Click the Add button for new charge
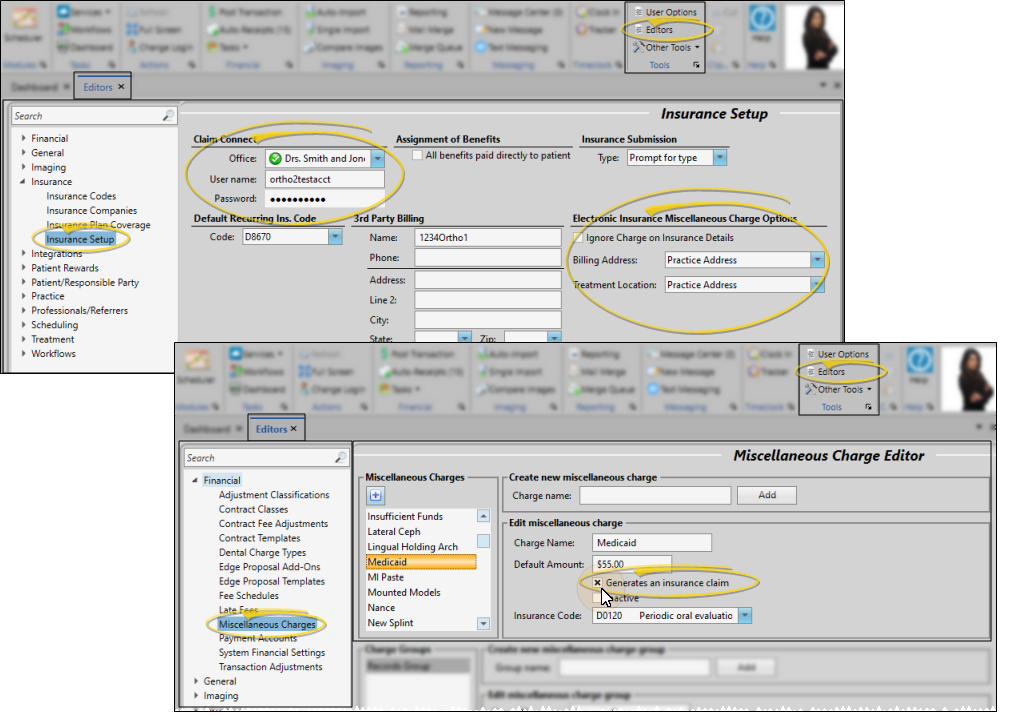This screenshot has width=1010, height=724. click(x=766, y=495)
